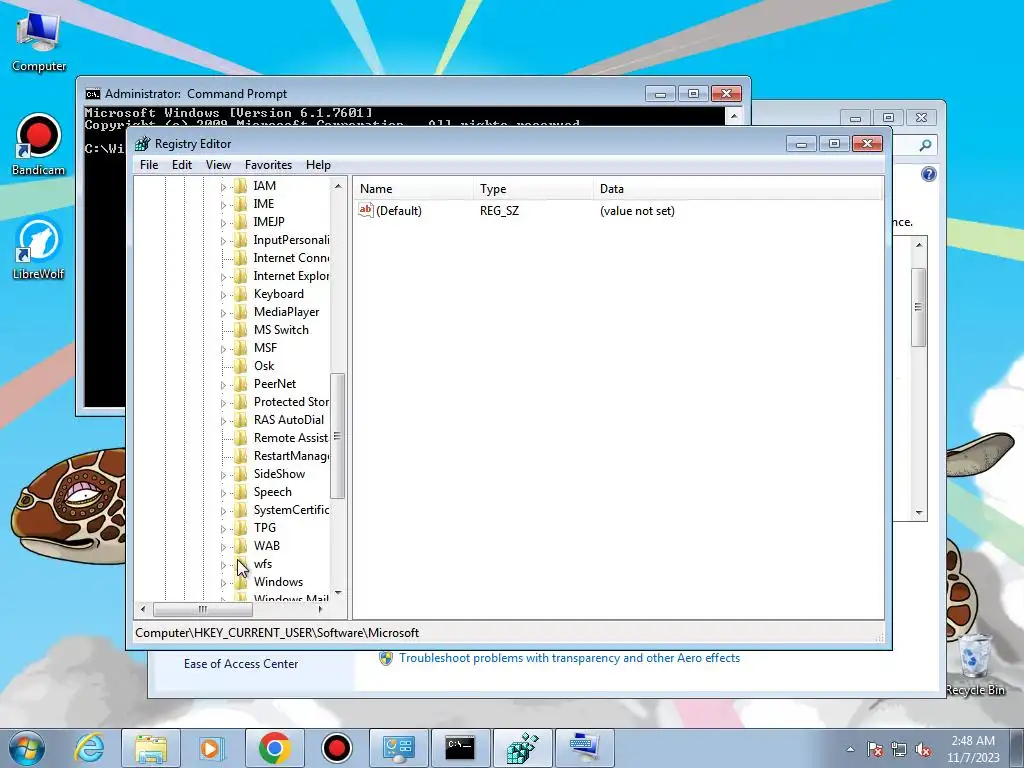
Task: Open the Help menu in Registry Editor
Action: point(318,165)
